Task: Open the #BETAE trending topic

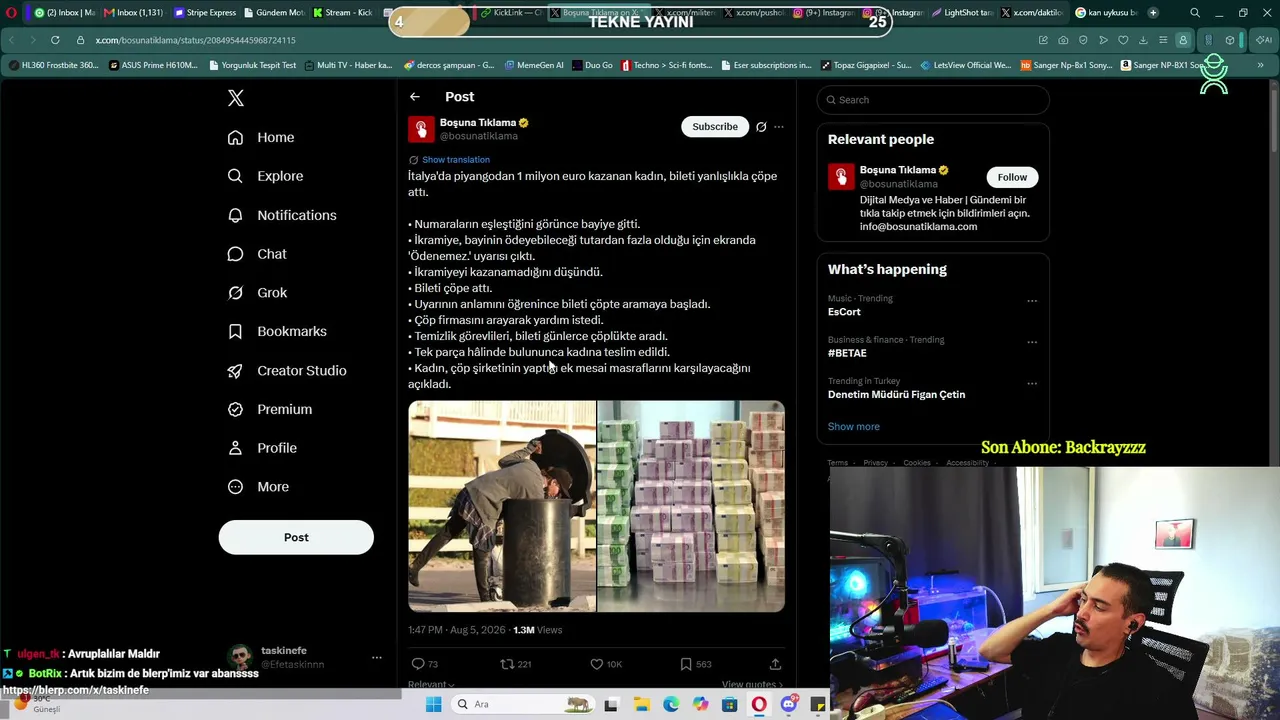Action: [x=847, y=353]
